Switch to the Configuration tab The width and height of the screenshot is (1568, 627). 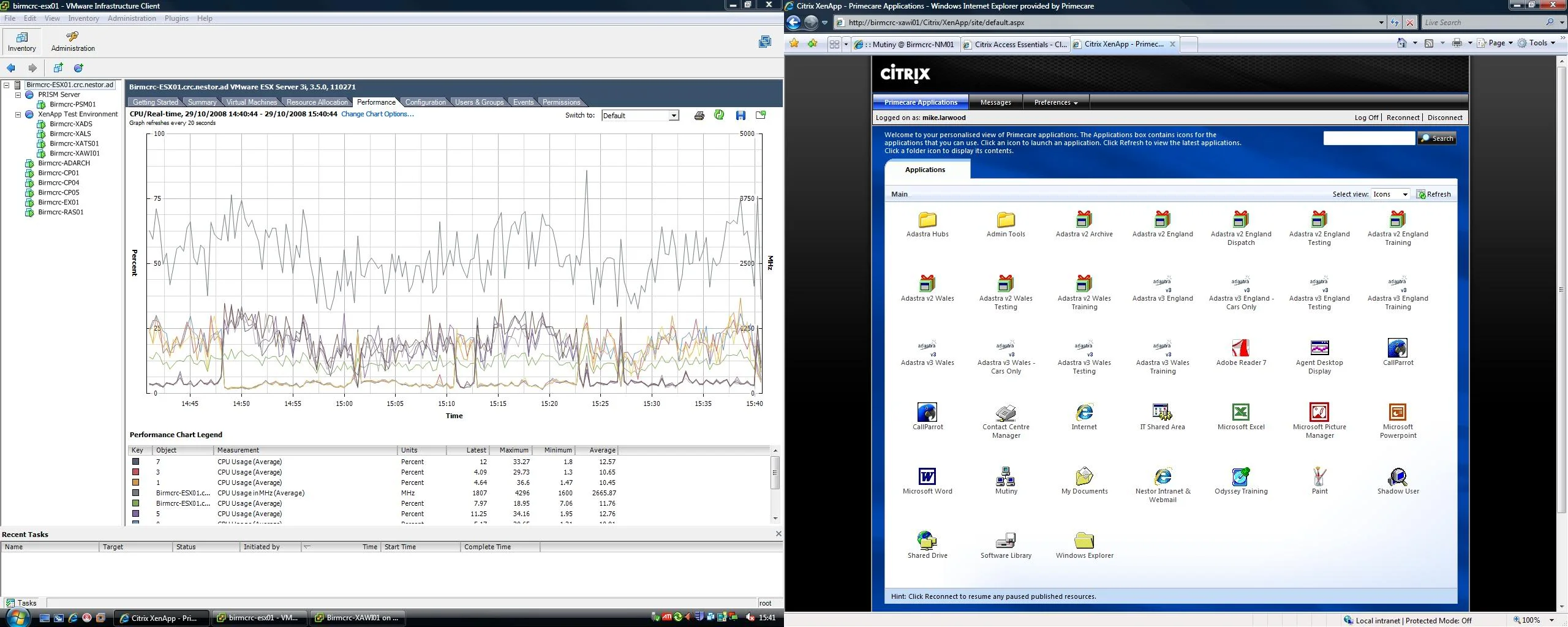click(x=425, y=102)
